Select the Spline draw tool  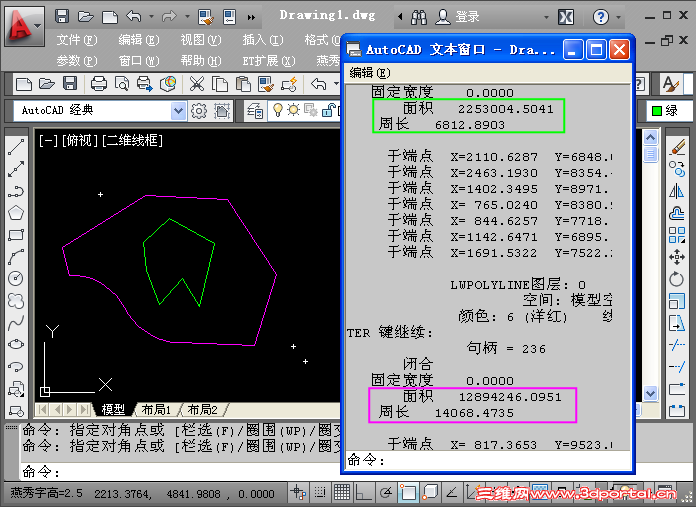point(16,322)
